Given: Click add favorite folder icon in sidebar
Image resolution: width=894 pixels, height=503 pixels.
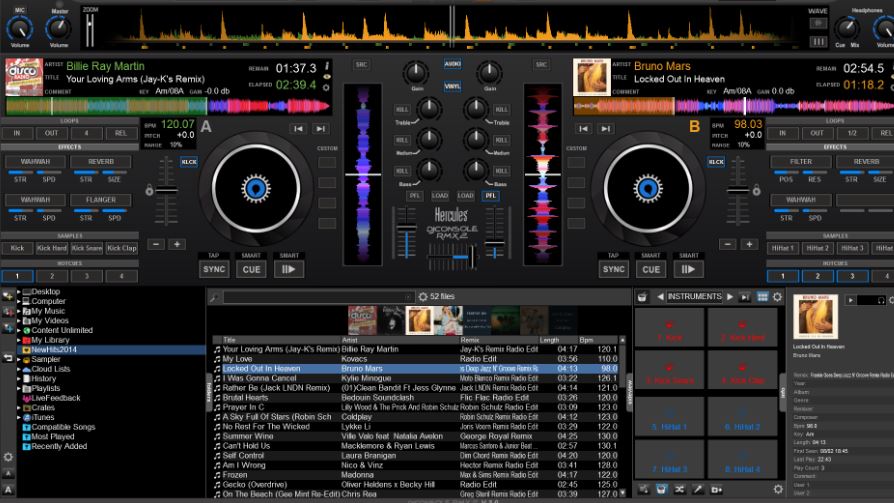Looking at the screenshot, I should [x=8, y=296].
